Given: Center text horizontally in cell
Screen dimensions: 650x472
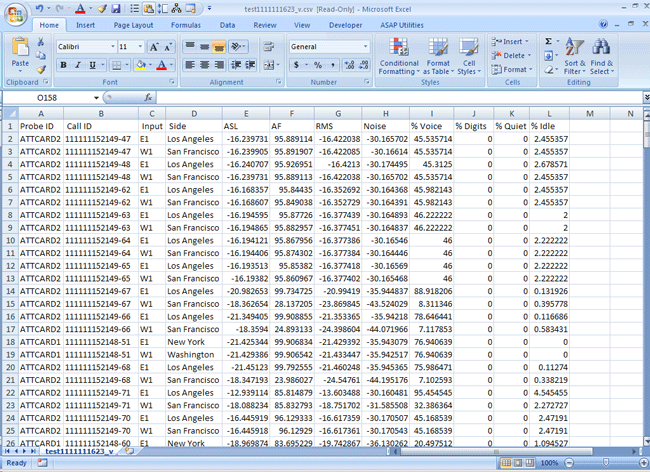Looking at the screenshot, I should 204,65.
